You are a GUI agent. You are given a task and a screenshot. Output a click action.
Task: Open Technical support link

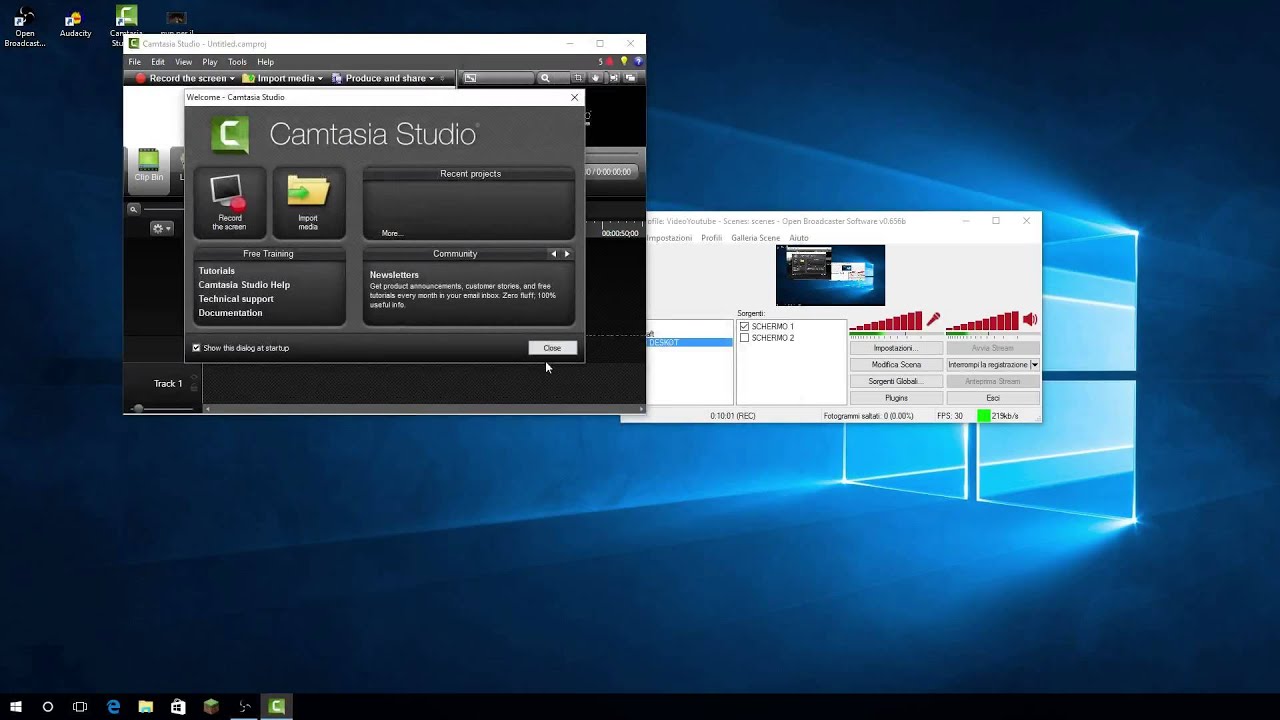pos(236,299)
